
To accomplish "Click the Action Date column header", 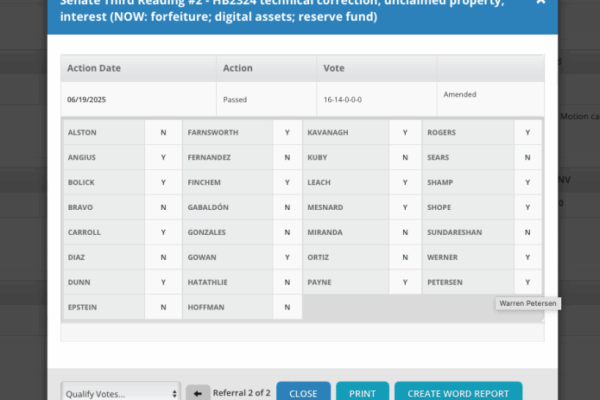I will click(x=139, y=68).
